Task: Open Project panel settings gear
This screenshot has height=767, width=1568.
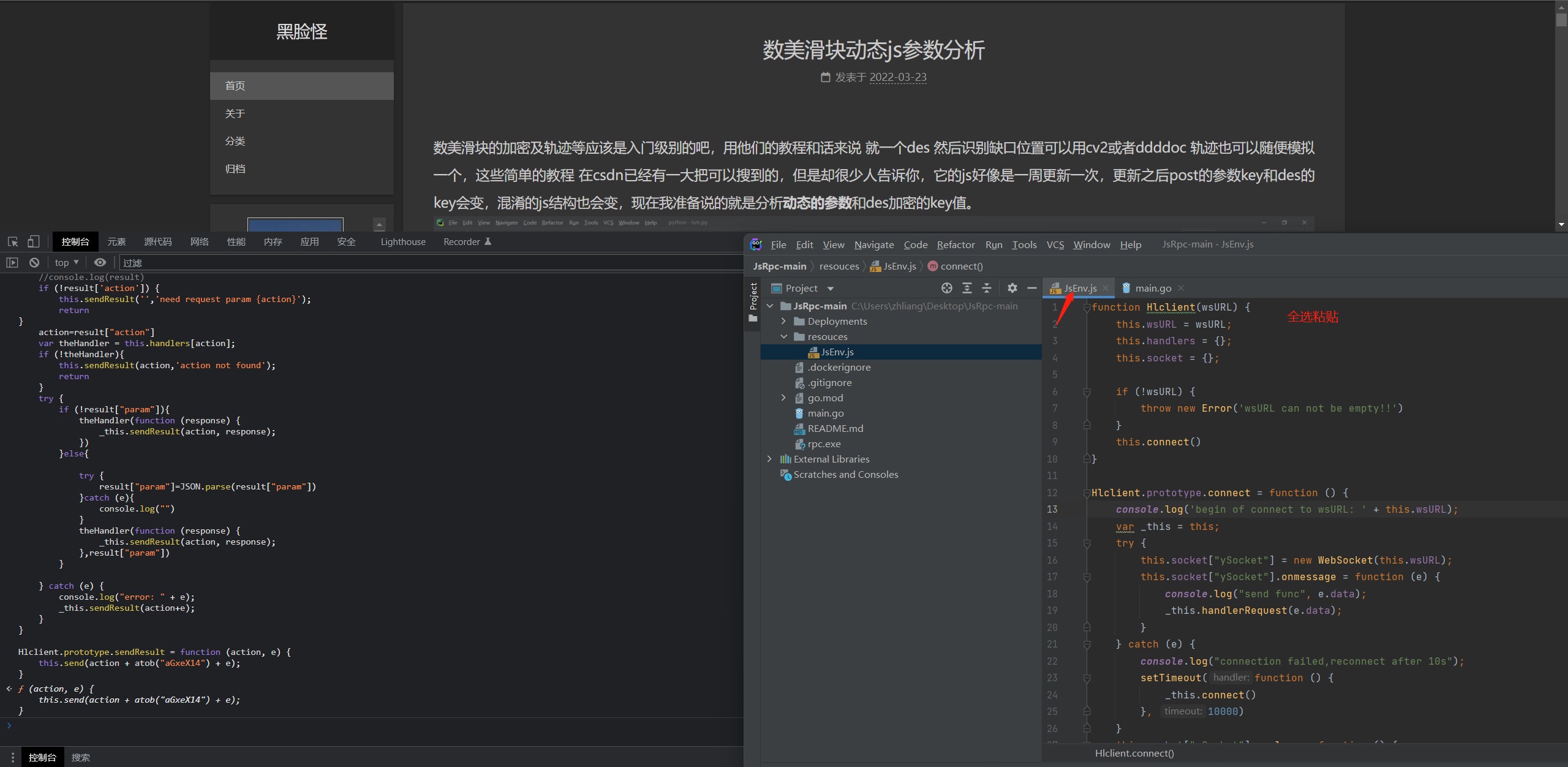Action: click(1012, 288)
